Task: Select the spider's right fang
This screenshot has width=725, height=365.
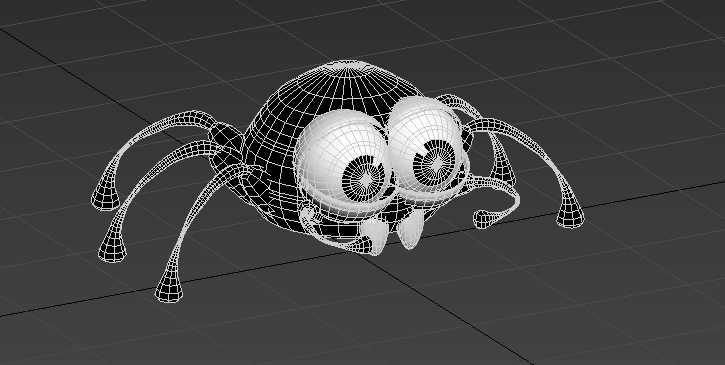Action: [412, 230]
